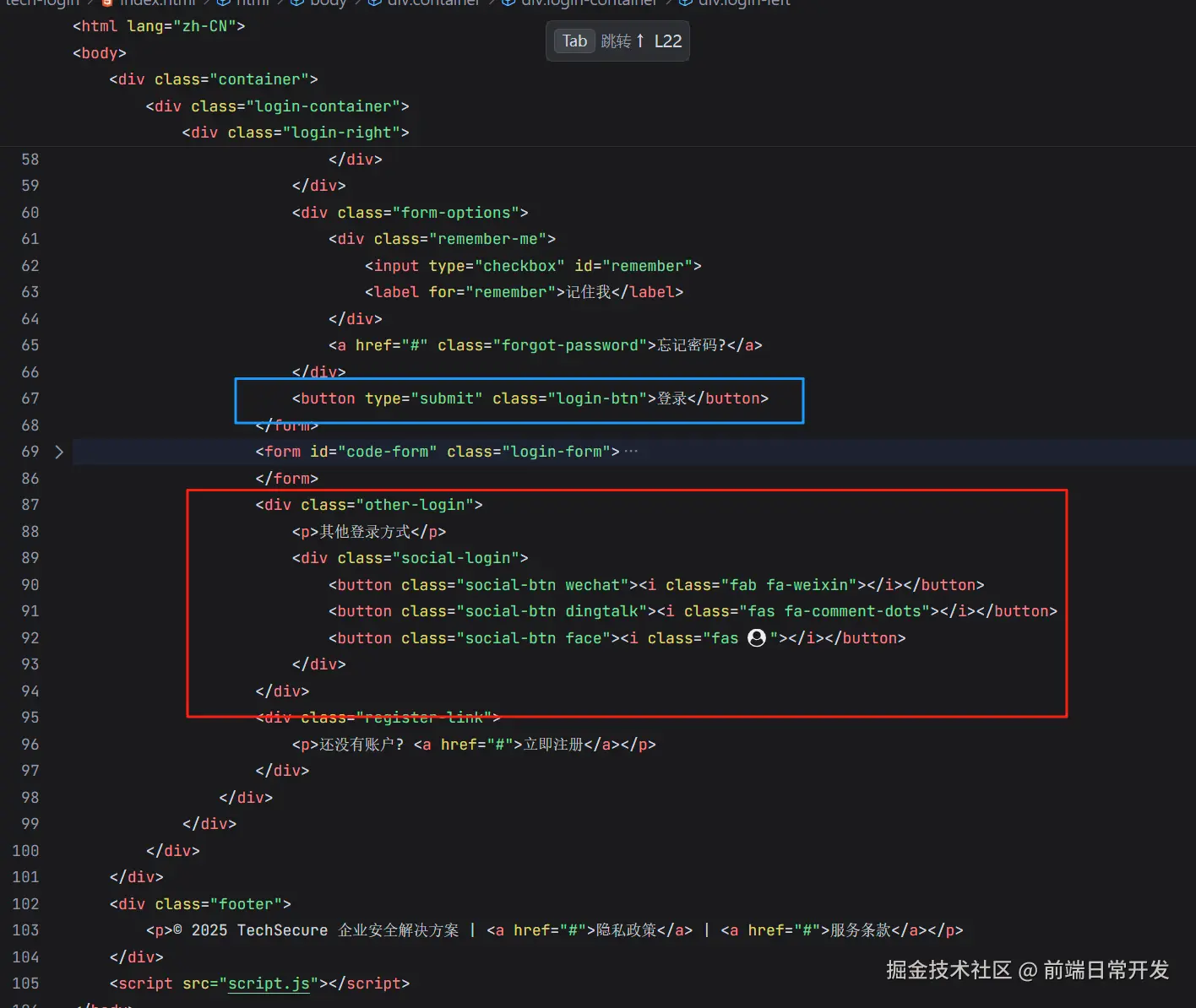Click the folded-code ellipsis after code-form

(631, 452)
